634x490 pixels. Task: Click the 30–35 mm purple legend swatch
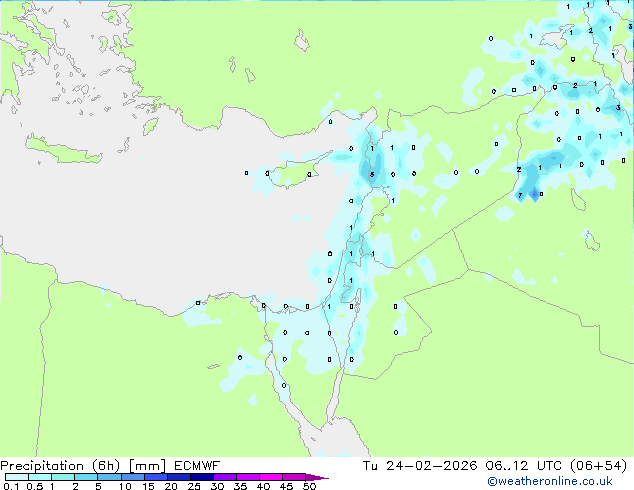point(225,477)
